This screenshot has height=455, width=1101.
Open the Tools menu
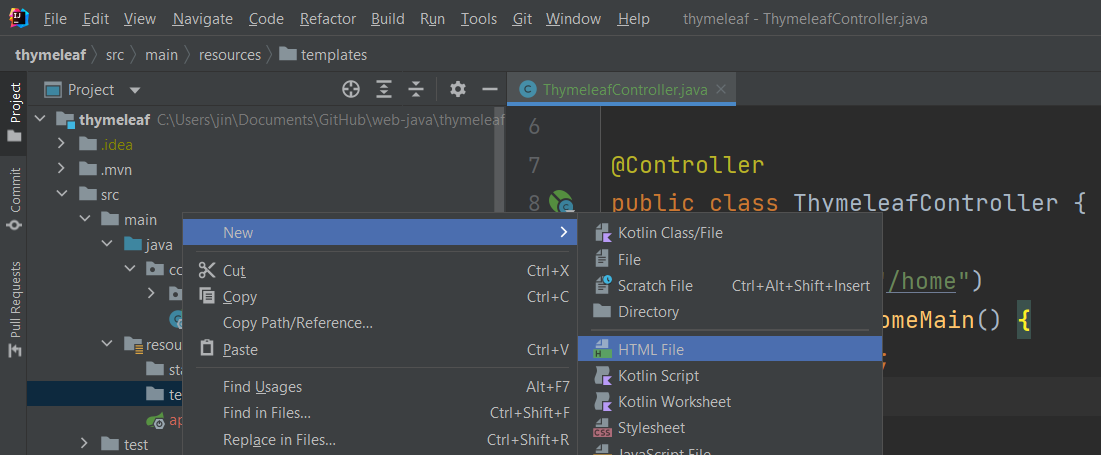coord(479,19)
